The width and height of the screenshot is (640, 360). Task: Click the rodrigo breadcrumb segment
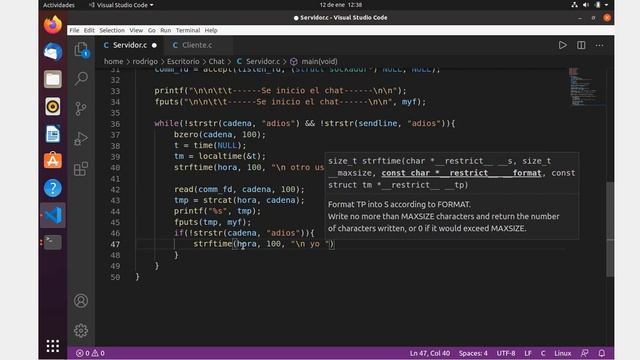point(145,61)
